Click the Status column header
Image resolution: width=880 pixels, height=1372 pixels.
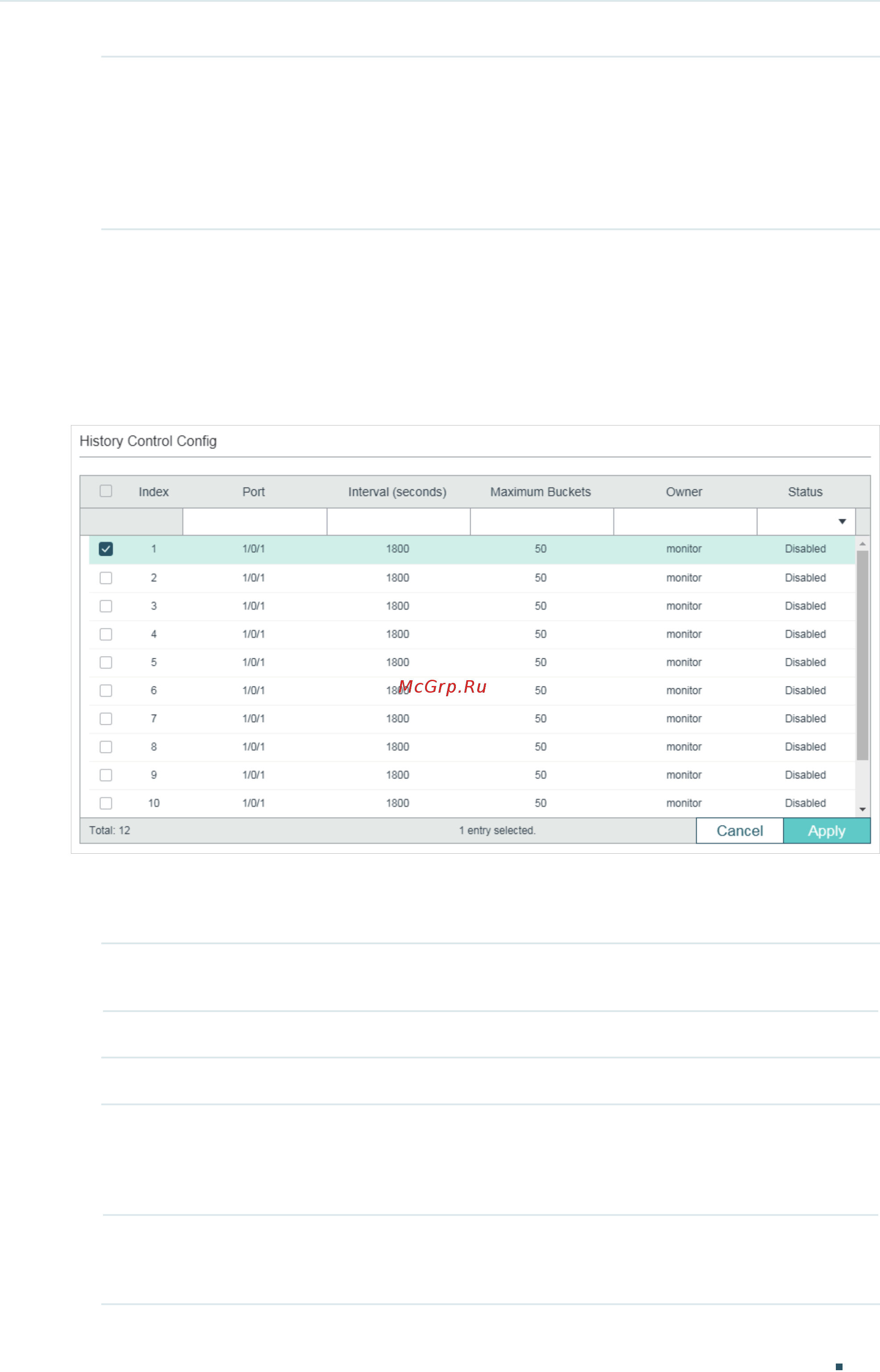tap(805, 492)
